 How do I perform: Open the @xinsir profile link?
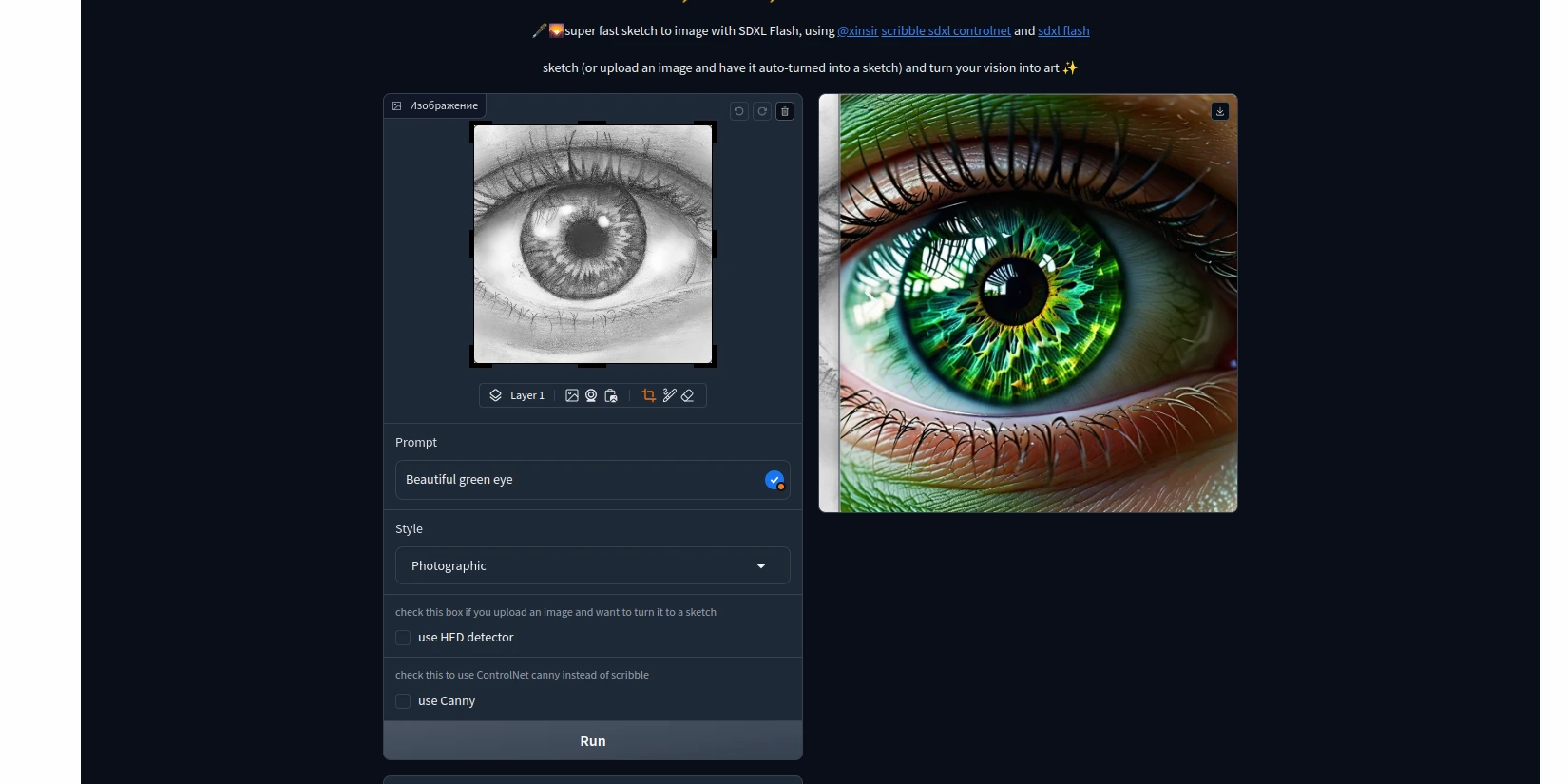(x=857, y=31)
